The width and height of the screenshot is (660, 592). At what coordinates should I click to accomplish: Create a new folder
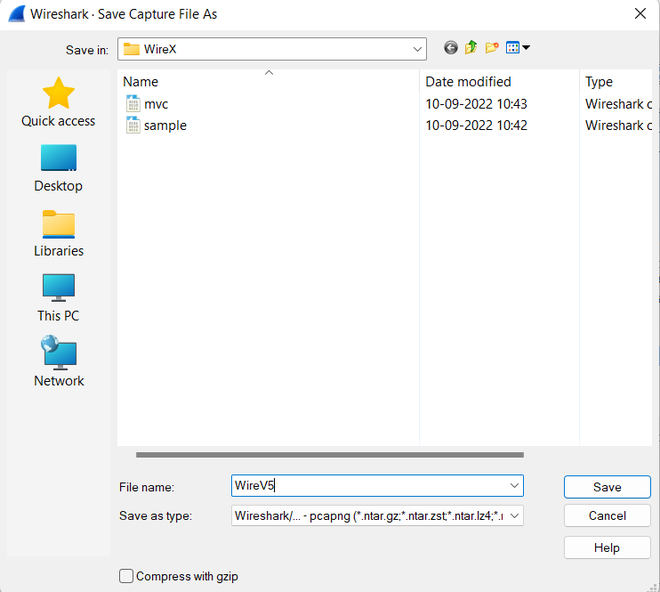click(x=492, y=48)
